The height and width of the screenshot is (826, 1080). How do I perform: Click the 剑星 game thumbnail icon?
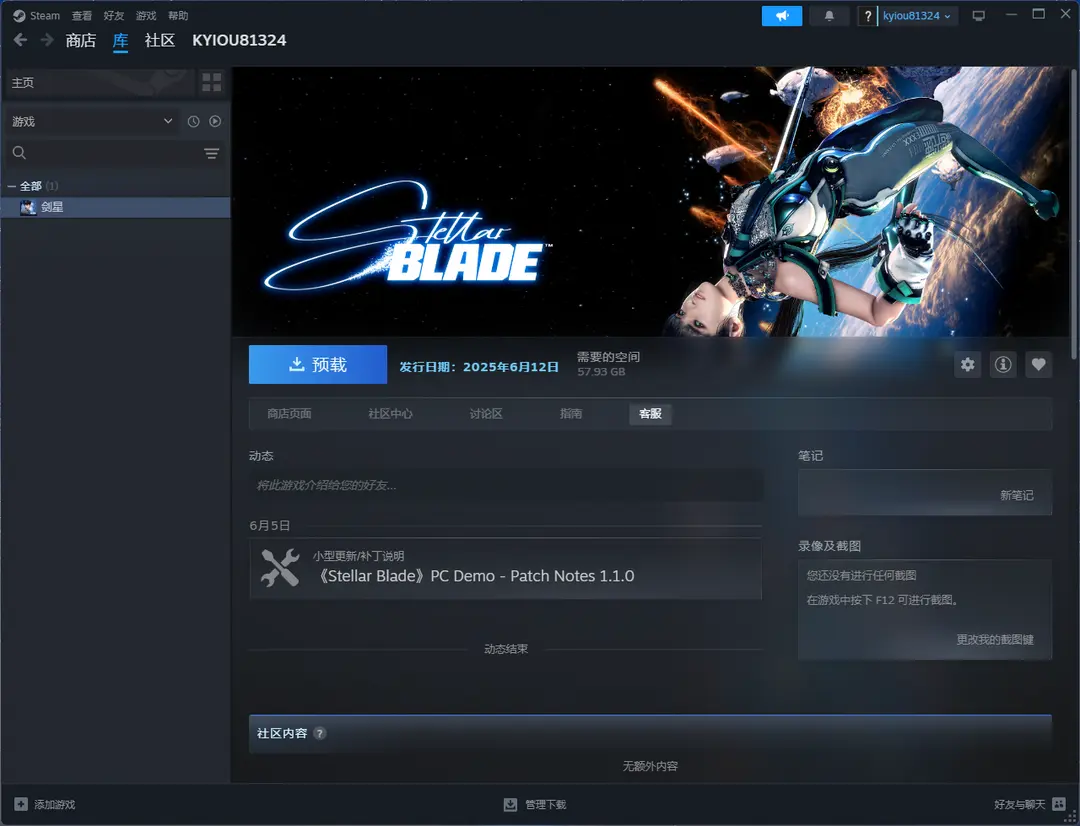coord(28,207)
